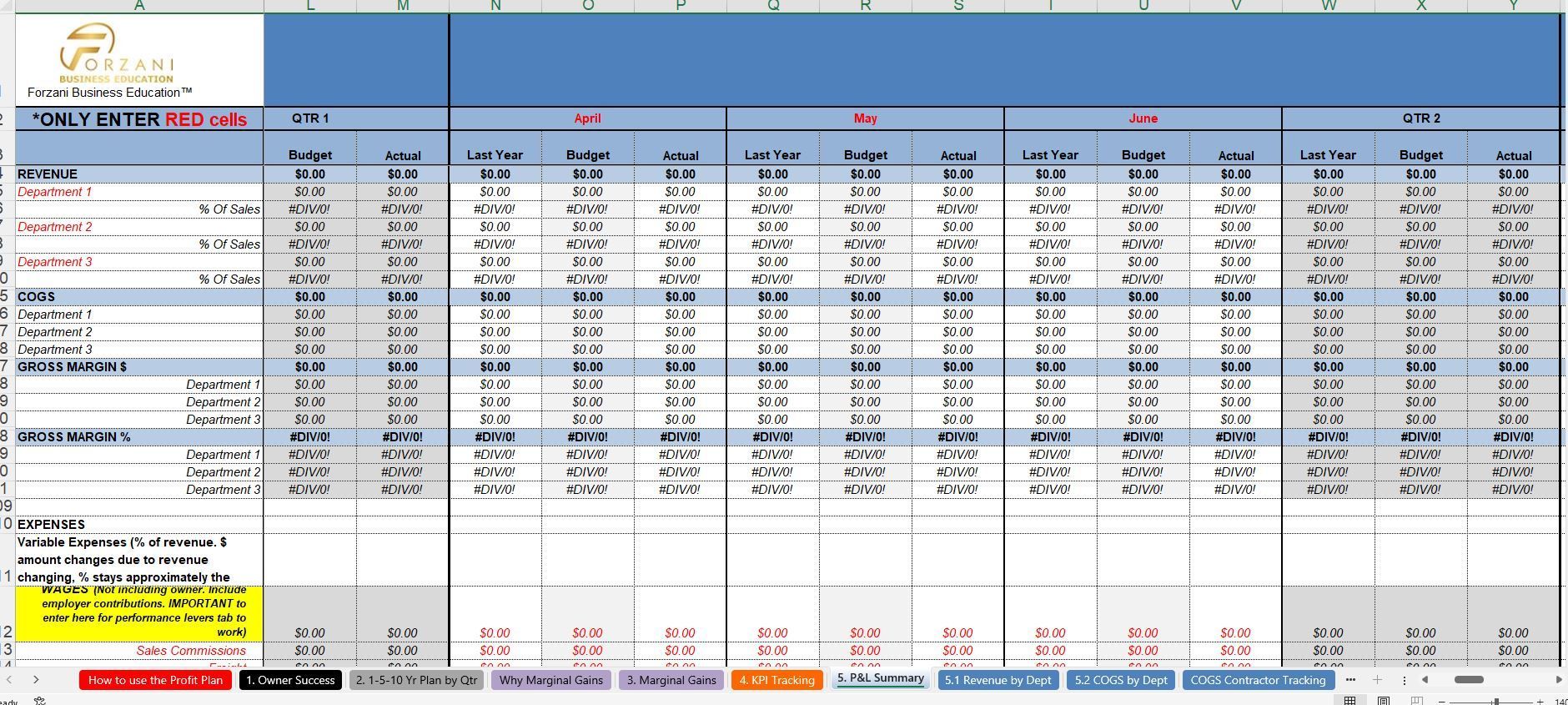Viewport: 1568px width, 705px height.
Task: Select the '*ONLY ENTER RED cells' cell
Action: [139, 118]
